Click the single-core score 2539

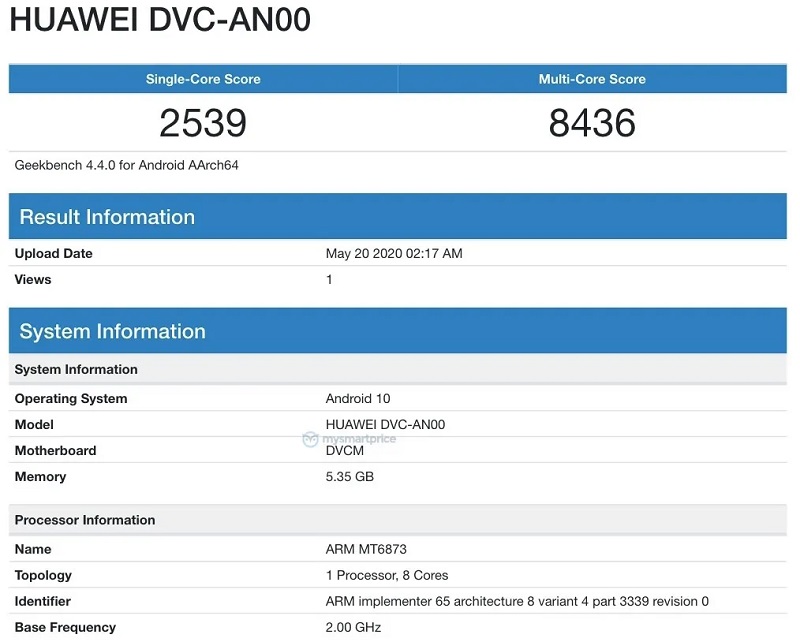tap(203, 123)
